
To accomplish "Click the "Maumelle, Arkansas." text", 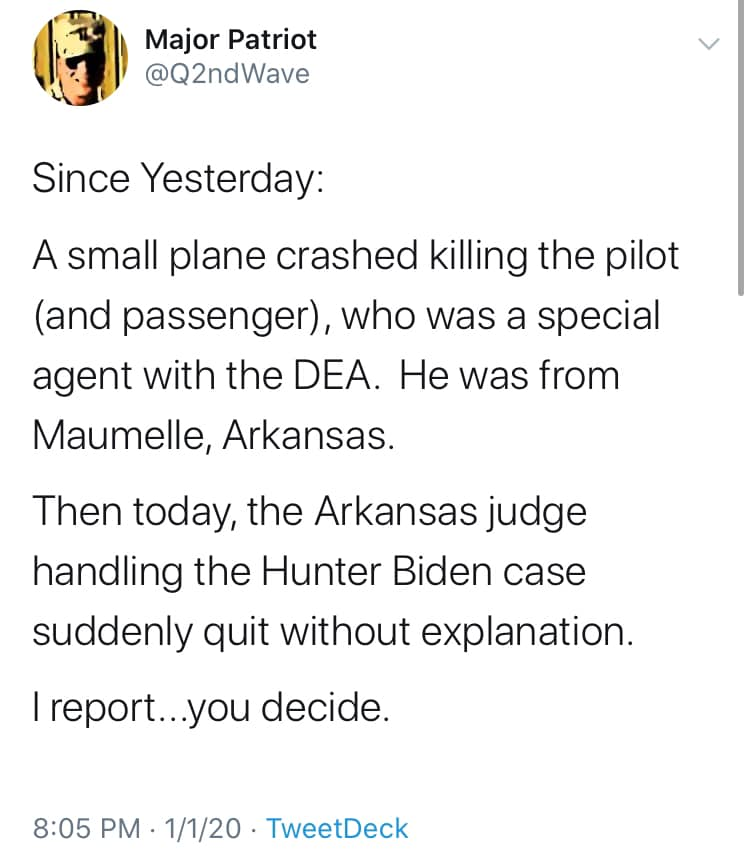I will click(214, 436).
